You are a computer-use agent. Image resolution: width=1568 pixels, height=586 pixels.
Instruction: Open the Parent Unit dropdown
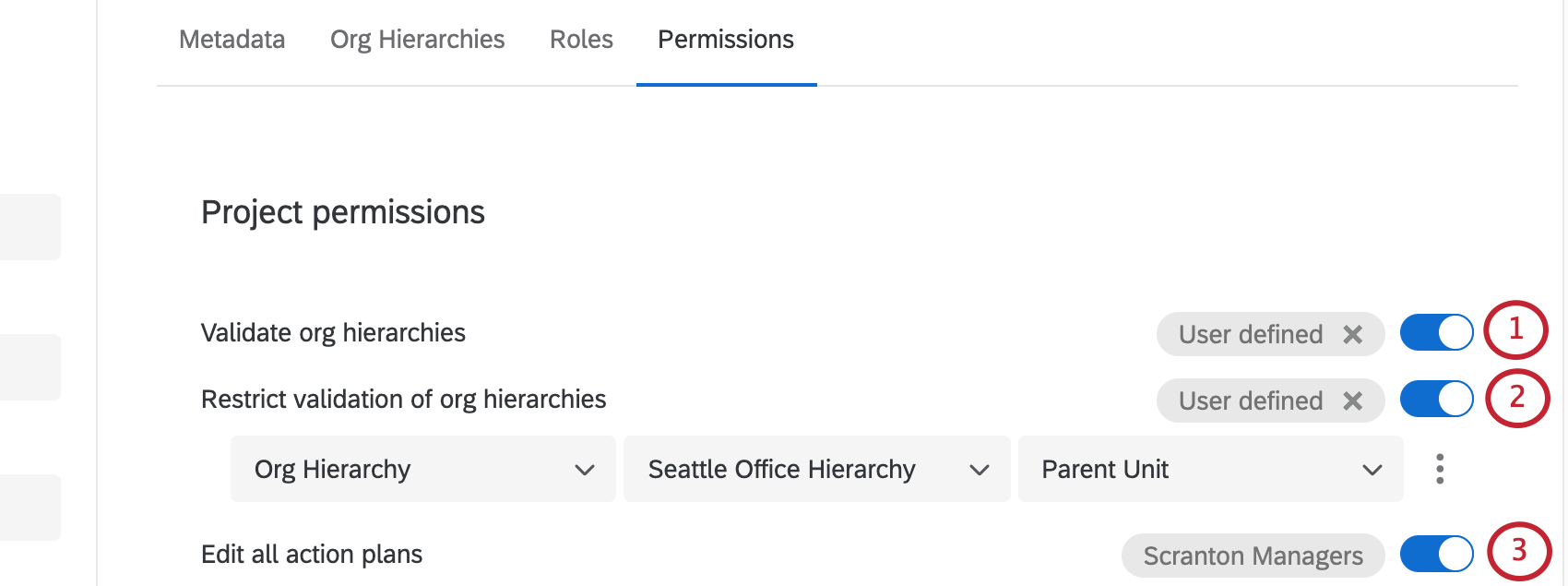1209,469
